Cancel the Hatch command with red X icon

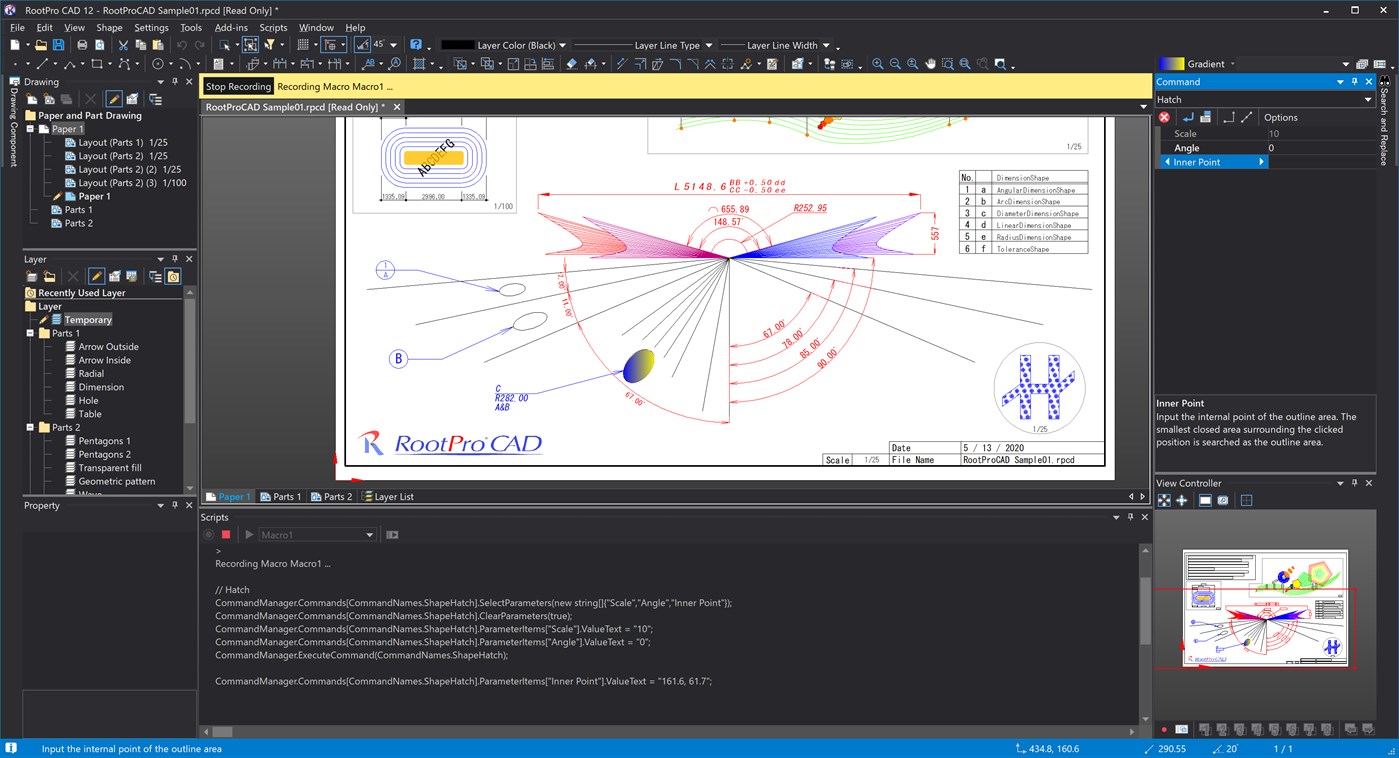[x=1163, y=117]
